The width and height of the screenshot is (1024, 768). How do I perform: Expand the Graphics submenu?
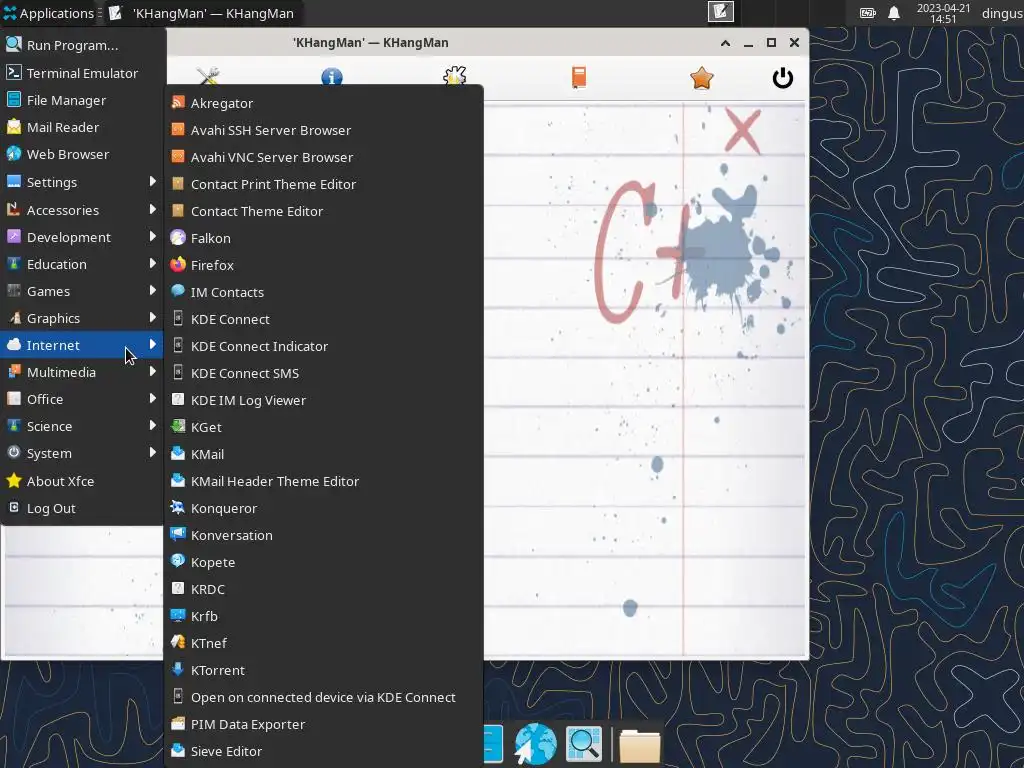point(82,318)
